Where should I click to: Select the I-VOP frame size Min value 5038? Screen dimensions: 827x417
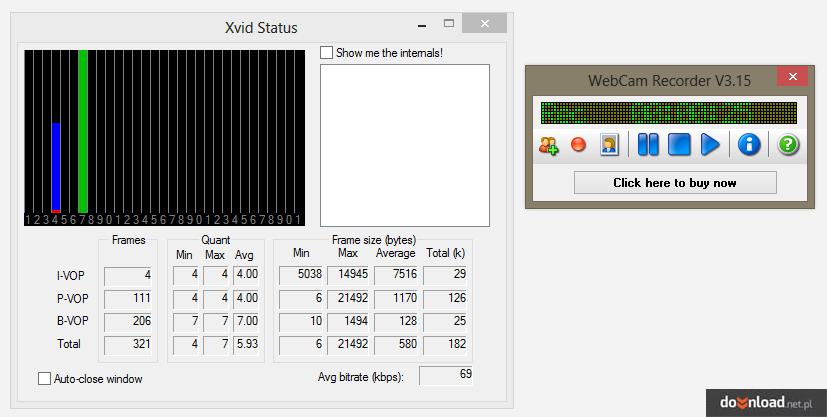[x=301, y=275]
